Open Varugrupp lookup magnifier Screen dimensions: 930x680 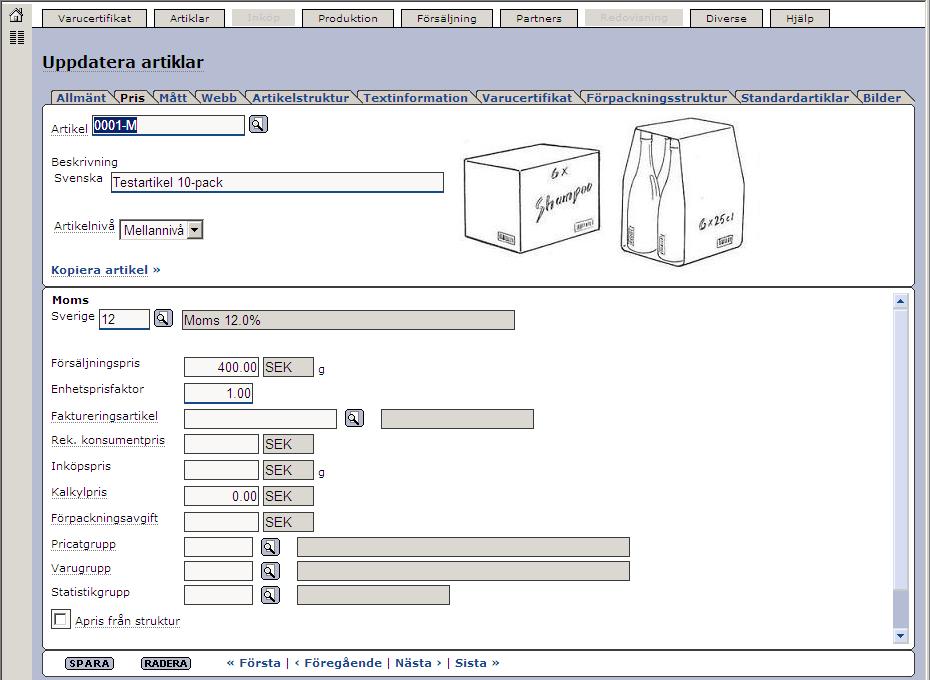pyautogui.click(x=270, y=571)
